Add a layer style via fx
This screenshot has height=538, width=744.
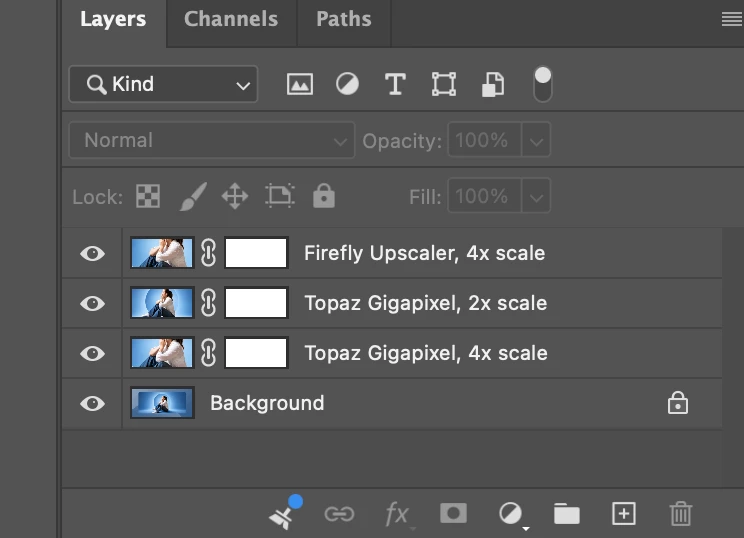pos(398,514)
